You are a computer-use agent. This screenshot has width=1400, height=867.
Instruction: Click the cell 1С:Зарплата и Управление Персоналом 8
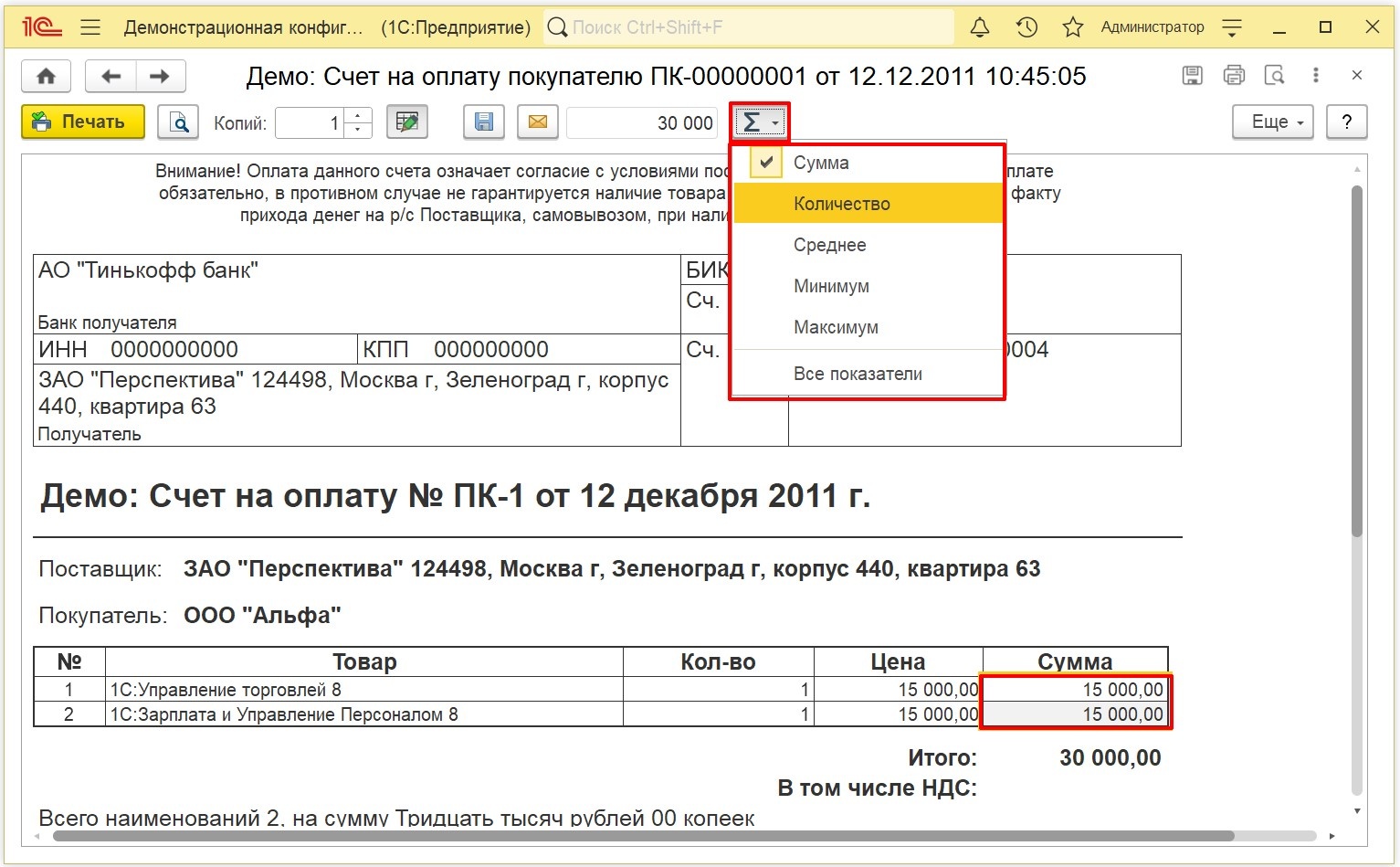coord(364,714)
